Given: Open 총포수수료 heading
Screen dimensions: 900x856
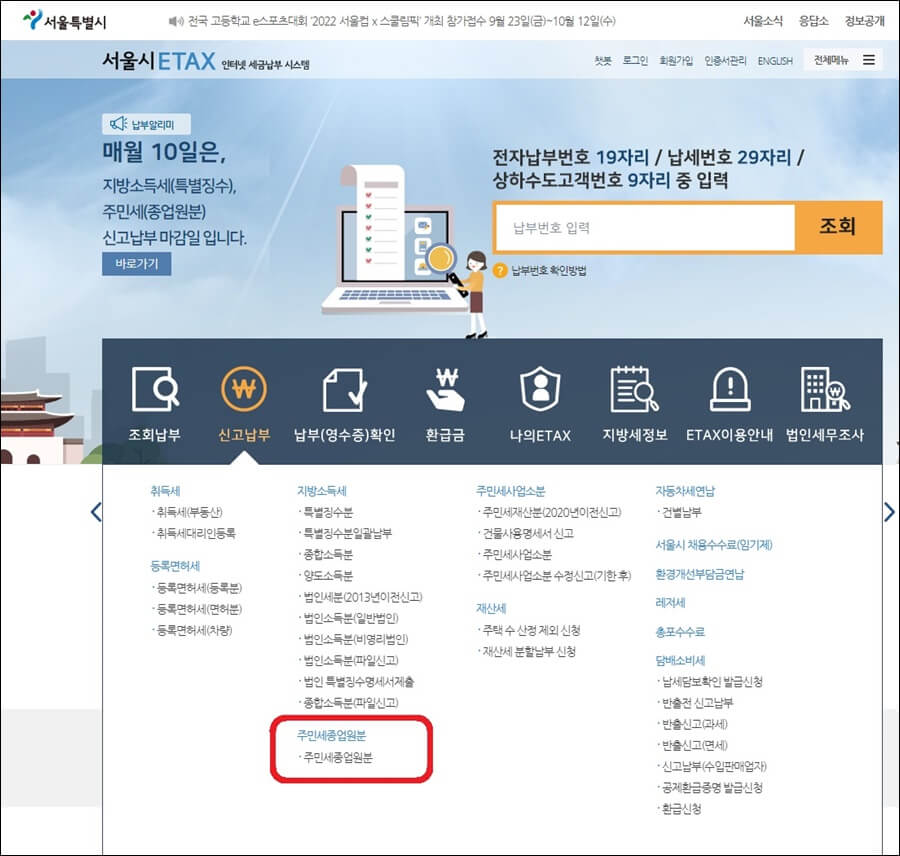Looking at the screenshot, I should (x=680, y=632).
